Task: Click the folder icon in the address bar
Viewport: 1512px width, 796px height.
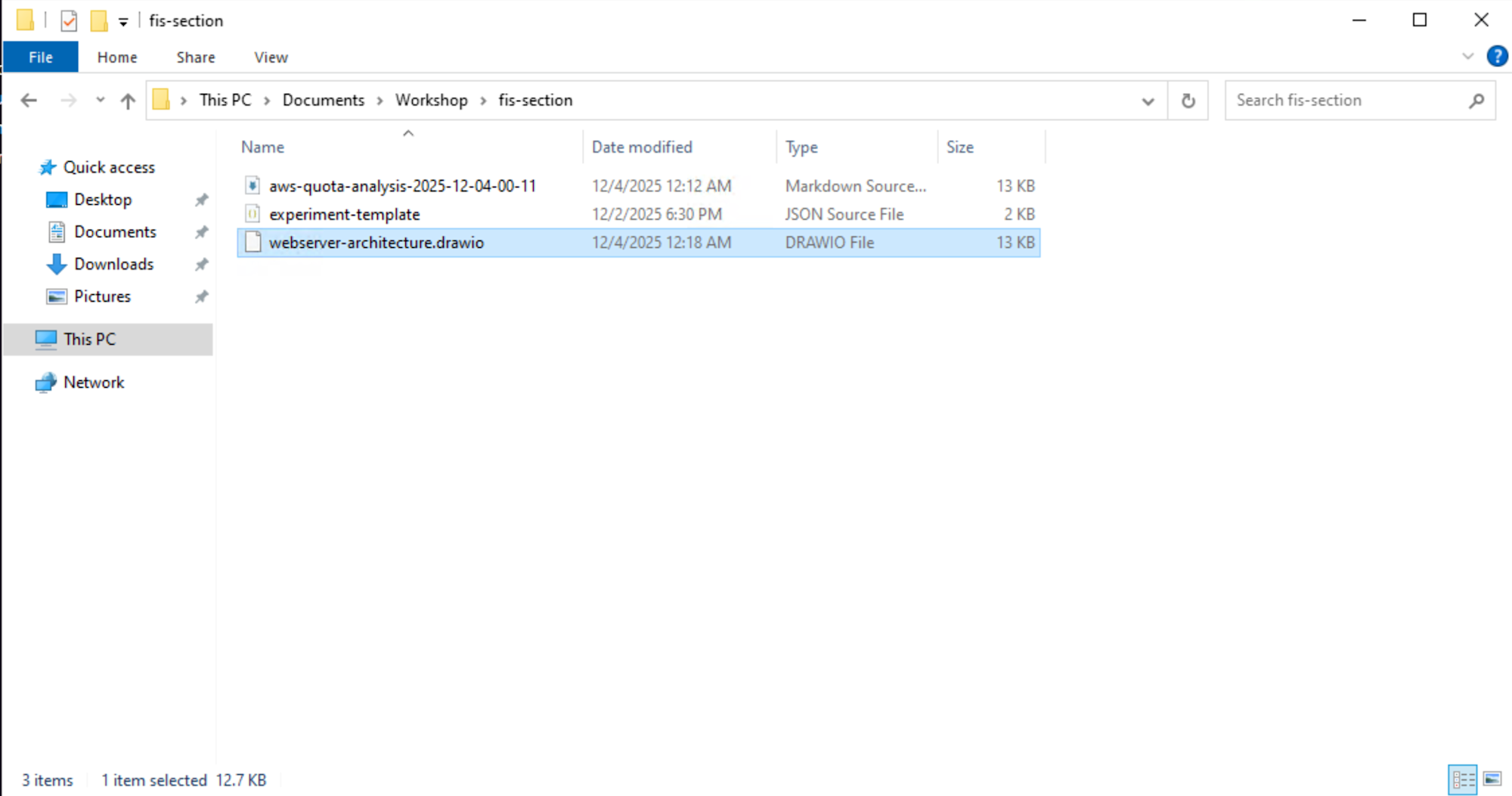Action: pyautogui.click(x=161, y=100)
